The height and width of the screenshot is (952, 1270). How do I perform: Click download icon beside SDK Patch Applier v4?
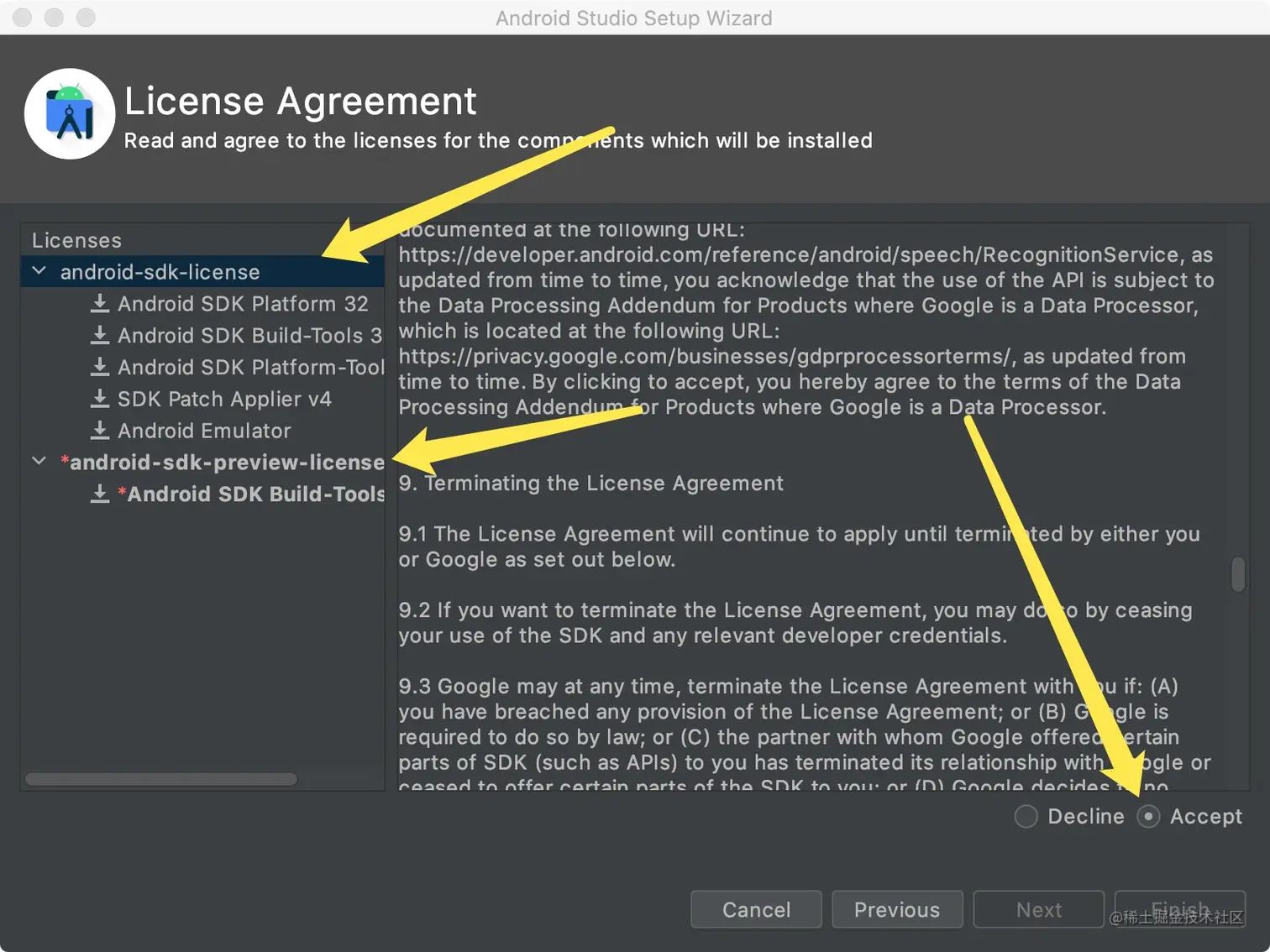pos(100,399)
